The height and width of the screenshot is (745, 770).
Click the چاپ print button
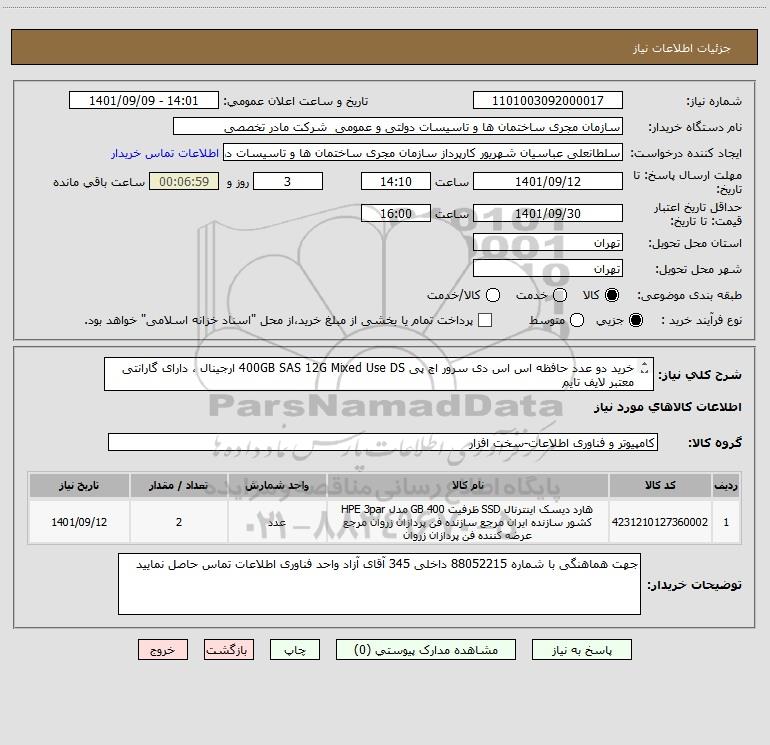click(x=295, y=650)
